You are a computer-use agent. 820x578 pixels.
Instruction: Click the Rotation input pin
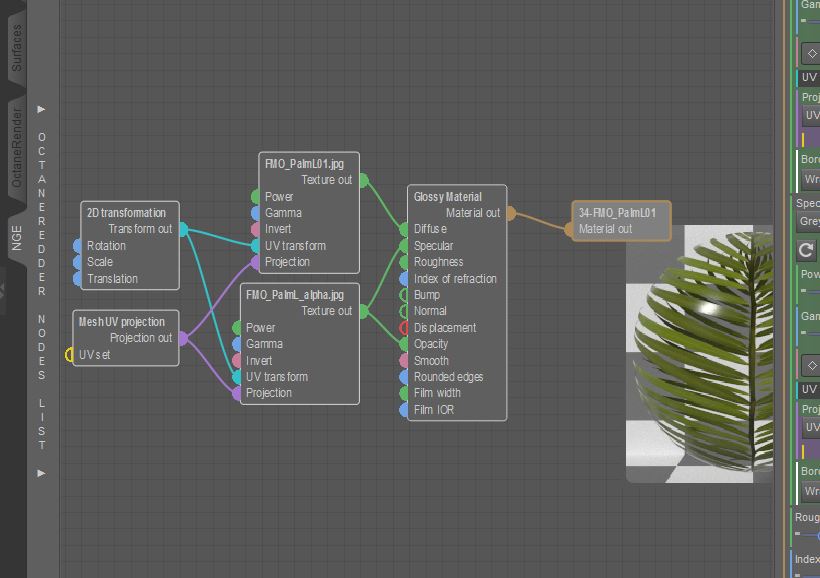(x=77, y=245)
